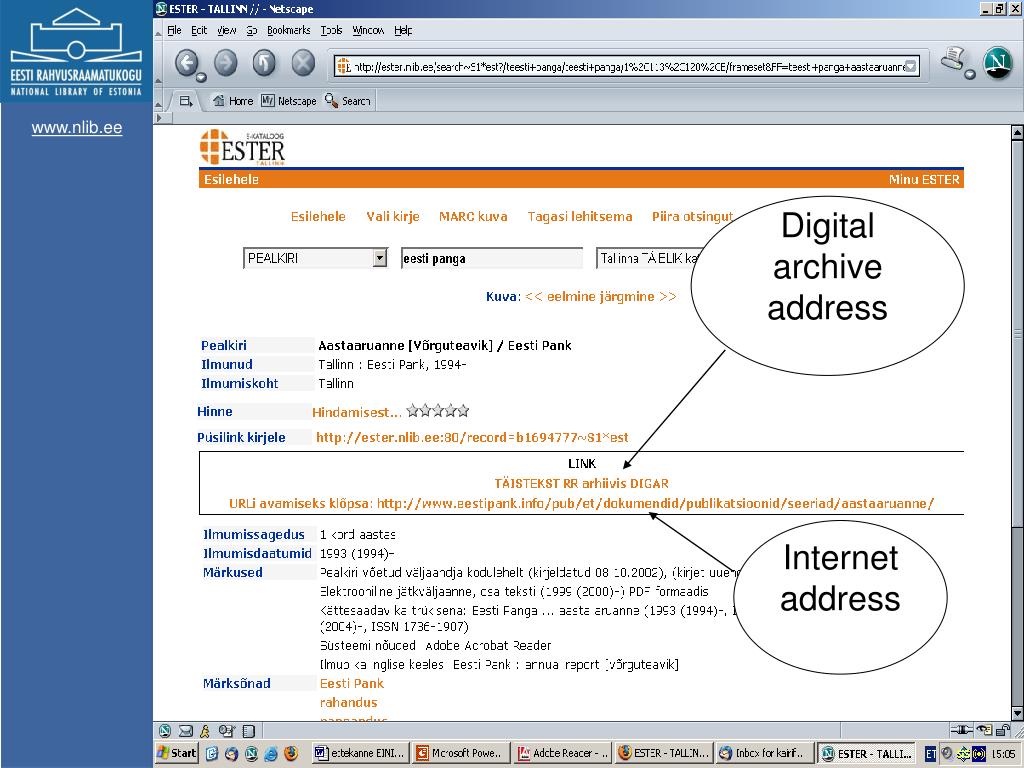The width and height of the screenshot is (1024, 768).
Task: Switch to MARC kuva
Action: point(473,216)
